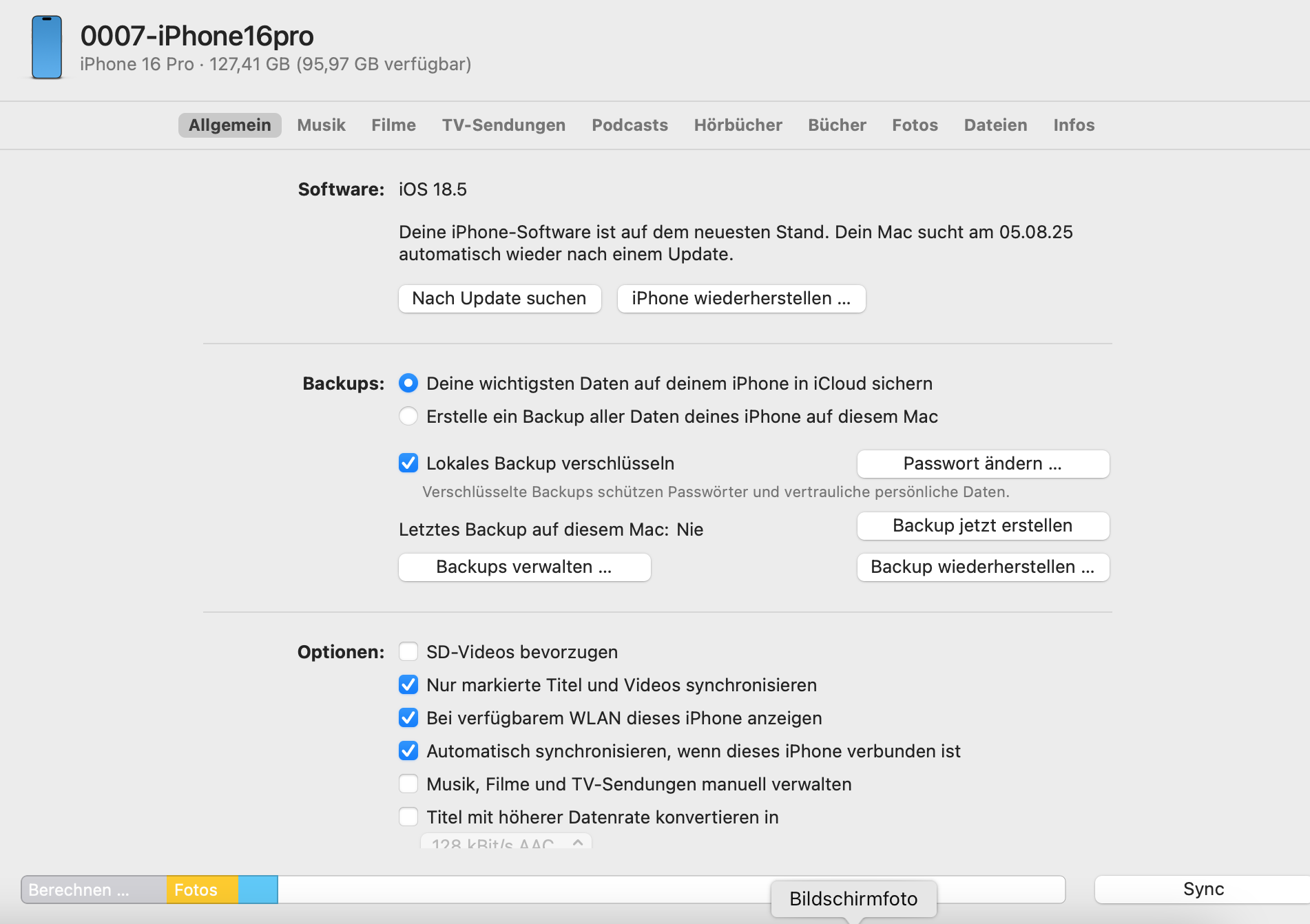Start backup with Backup jetzt erstellen
The width and height of the screenshot is (1310, 924).
coord(983,526)
